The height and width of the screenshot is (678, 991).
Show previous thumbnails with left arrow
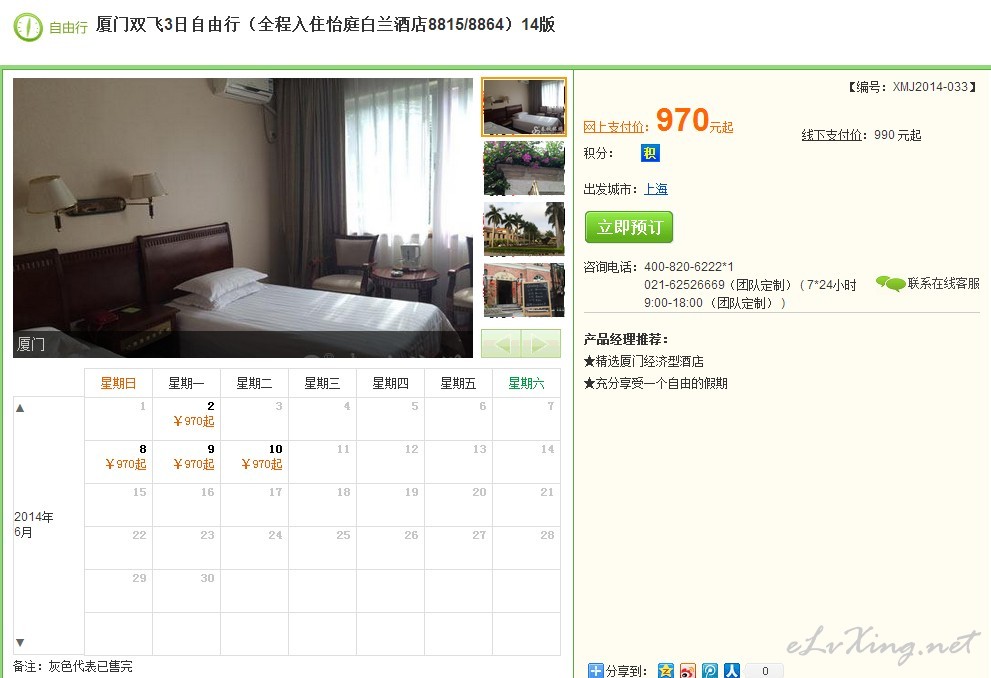click(x=501, y=344)
